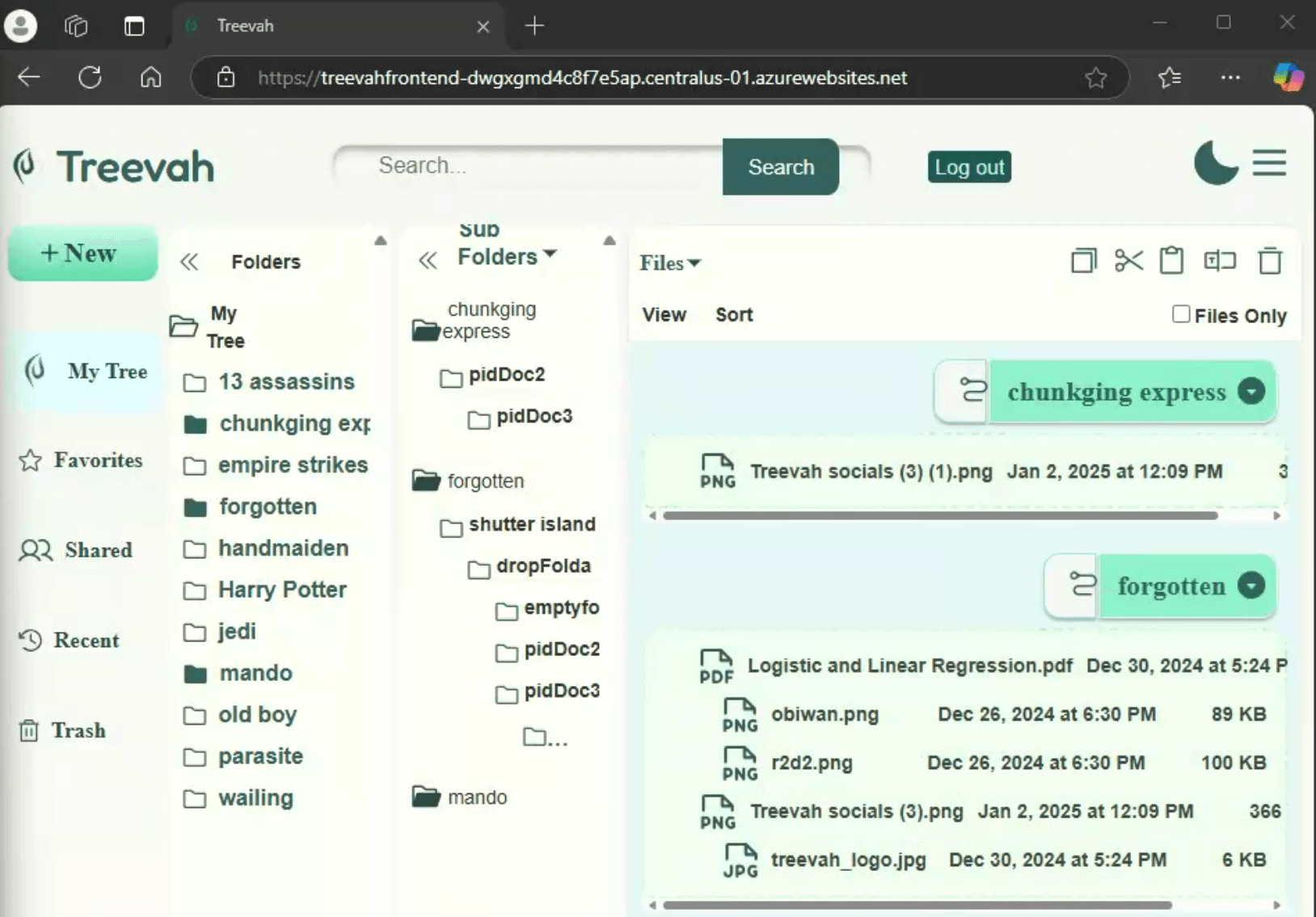
Task: Click the rename icon in Files toolbar
Action: (x=1220, y=261)
